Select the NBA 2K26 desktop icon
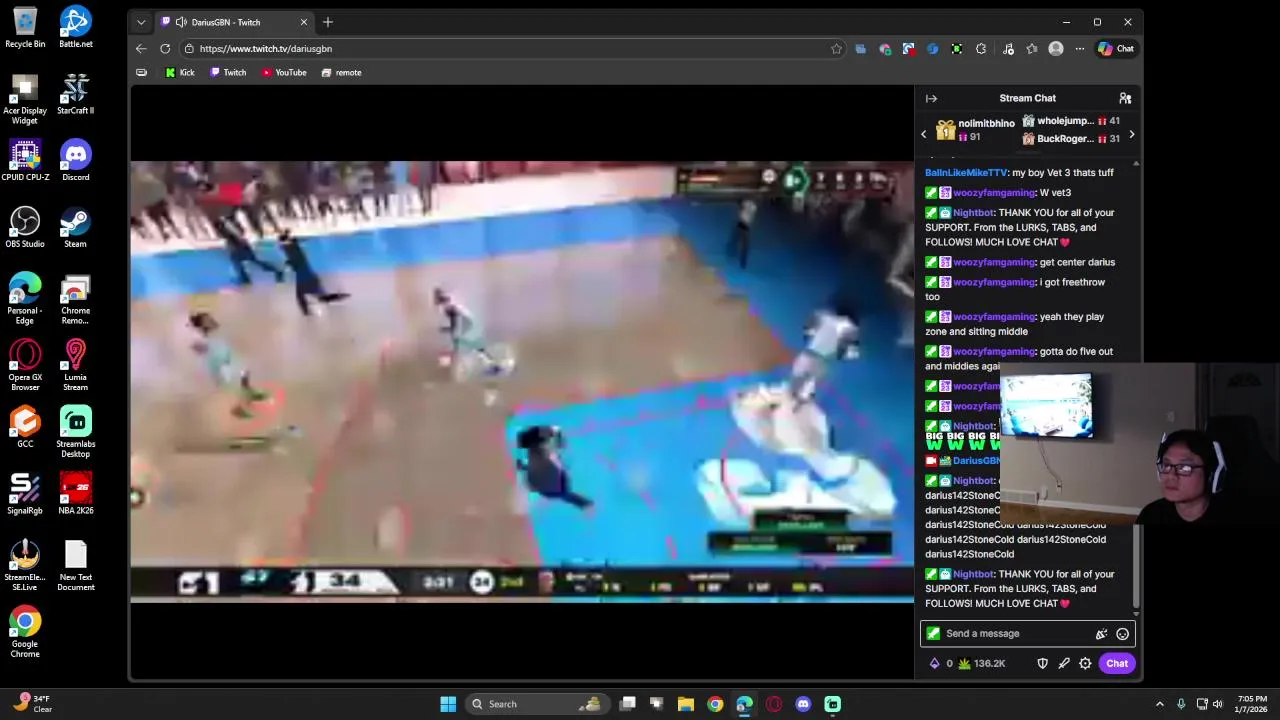This screenshot has height=720, width=1280. pos(75,494)
